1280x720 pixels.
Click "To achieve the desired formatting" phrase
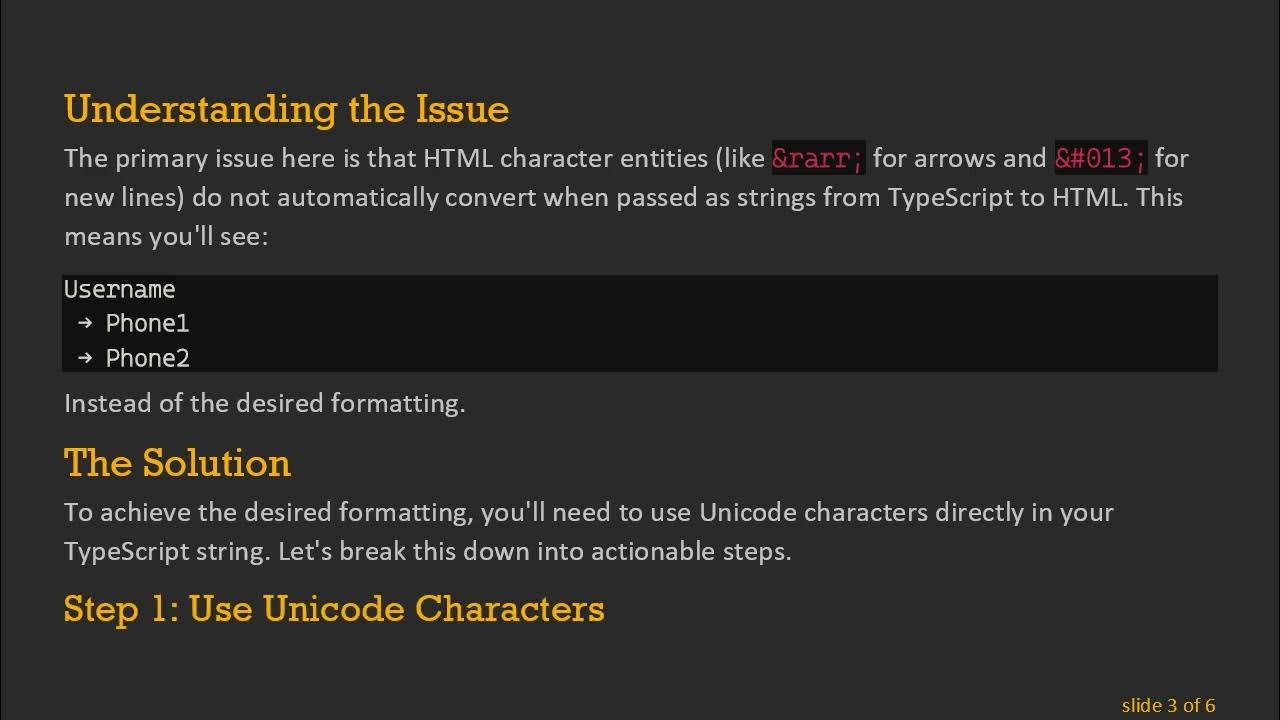pyautogui.click(x=268, y=512)
